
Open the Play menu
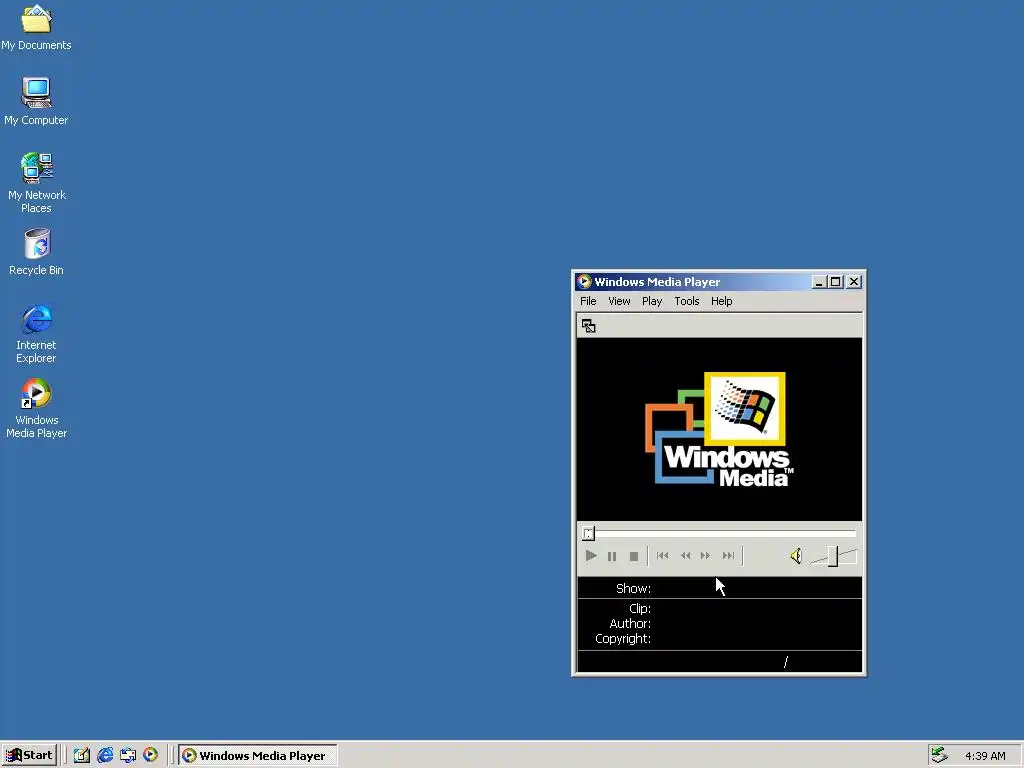coord(652,301)
